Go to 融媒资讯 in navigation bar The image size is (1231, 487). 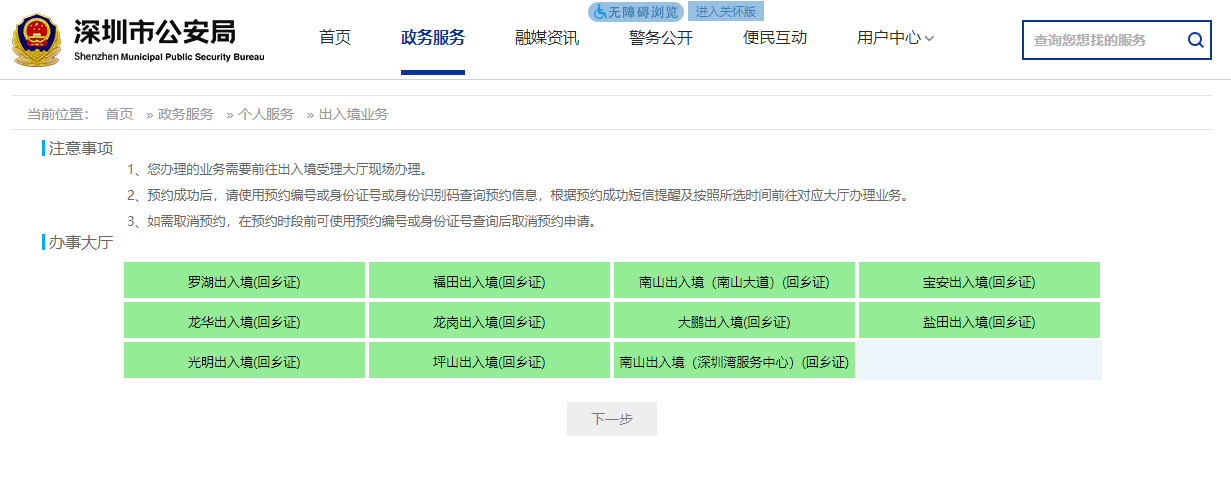[547, 38]
